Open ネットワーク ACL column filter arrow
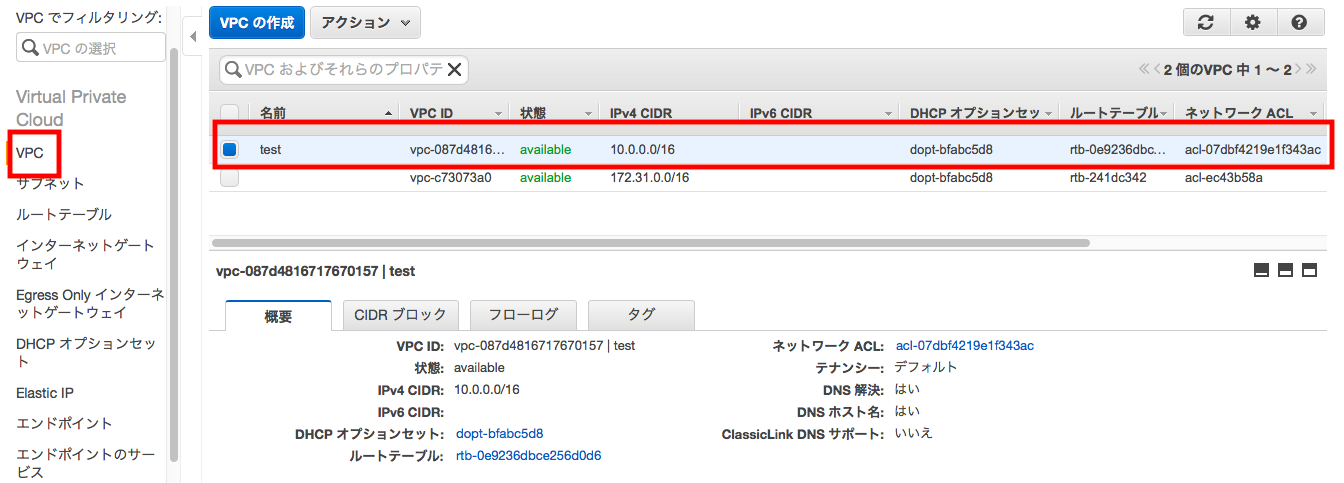The image size is (1344, 483). (1313, 114)
